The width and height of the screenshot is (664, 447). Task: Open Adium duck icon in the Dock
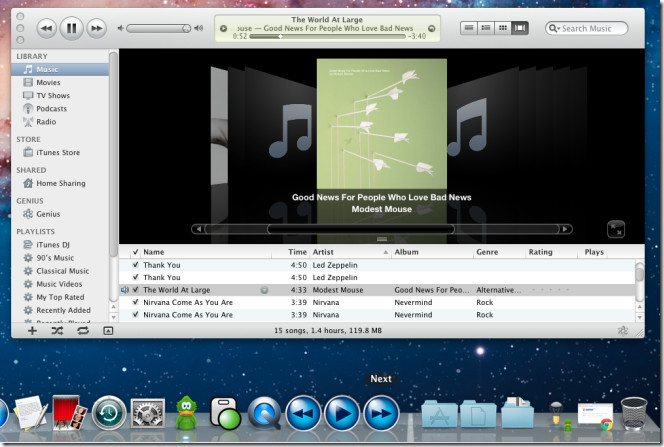(186, 413)
